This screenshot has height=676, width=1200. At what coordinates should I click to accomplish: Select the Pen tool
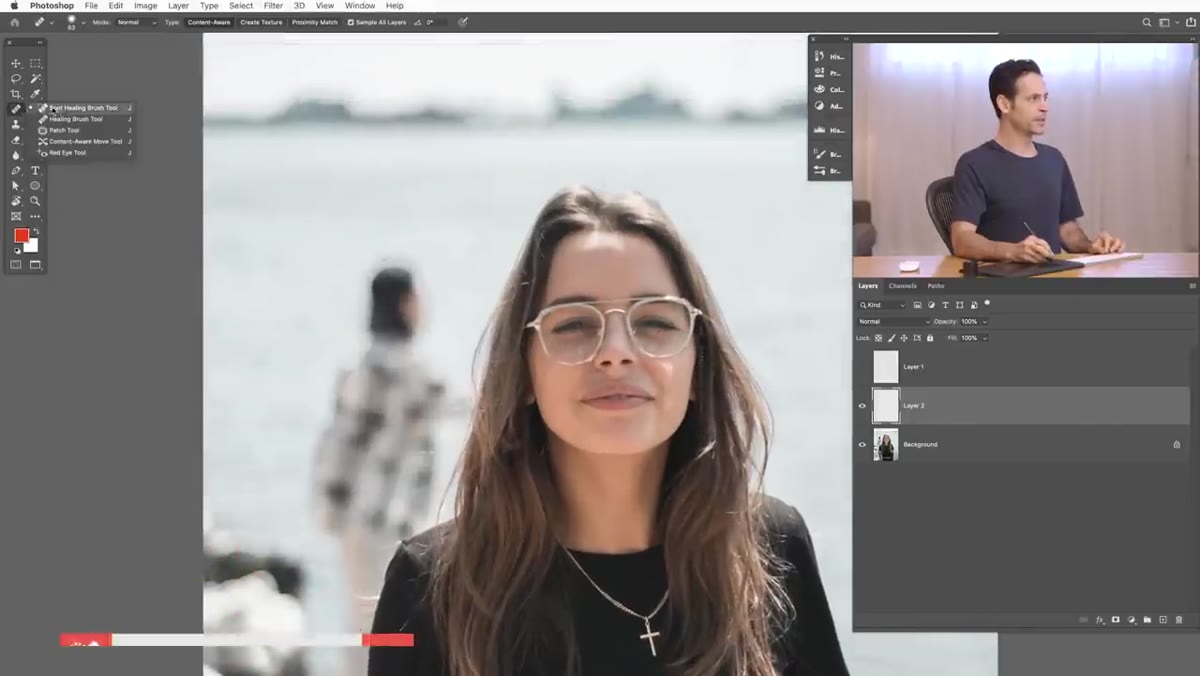pos(16,171)
